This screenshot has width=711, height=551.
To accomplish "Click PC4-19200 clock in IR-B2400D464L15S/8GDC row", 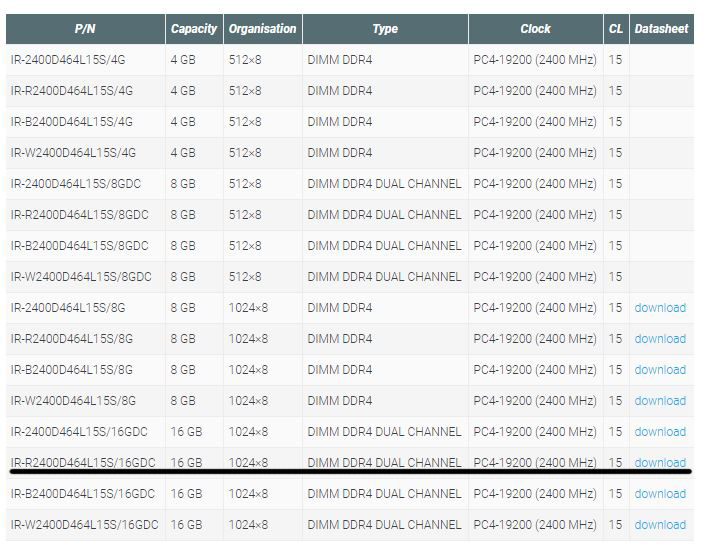I will click(x=535, y=246).
